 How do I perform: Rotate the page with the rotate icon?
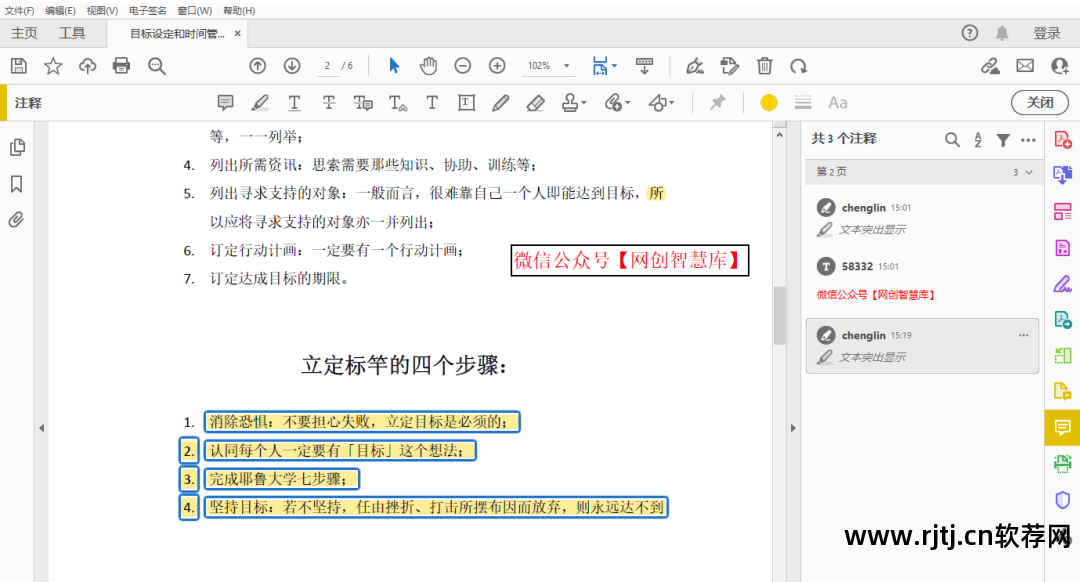(x=798, y=66)
